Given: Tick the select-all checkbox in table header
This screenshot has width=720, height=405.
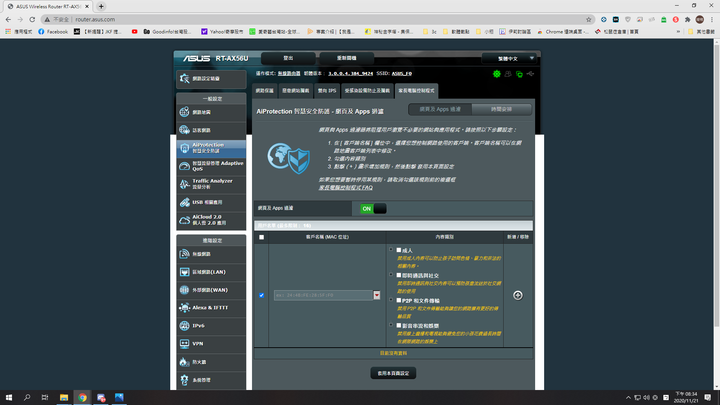Looking at the screenshot, I should point(261,237).
